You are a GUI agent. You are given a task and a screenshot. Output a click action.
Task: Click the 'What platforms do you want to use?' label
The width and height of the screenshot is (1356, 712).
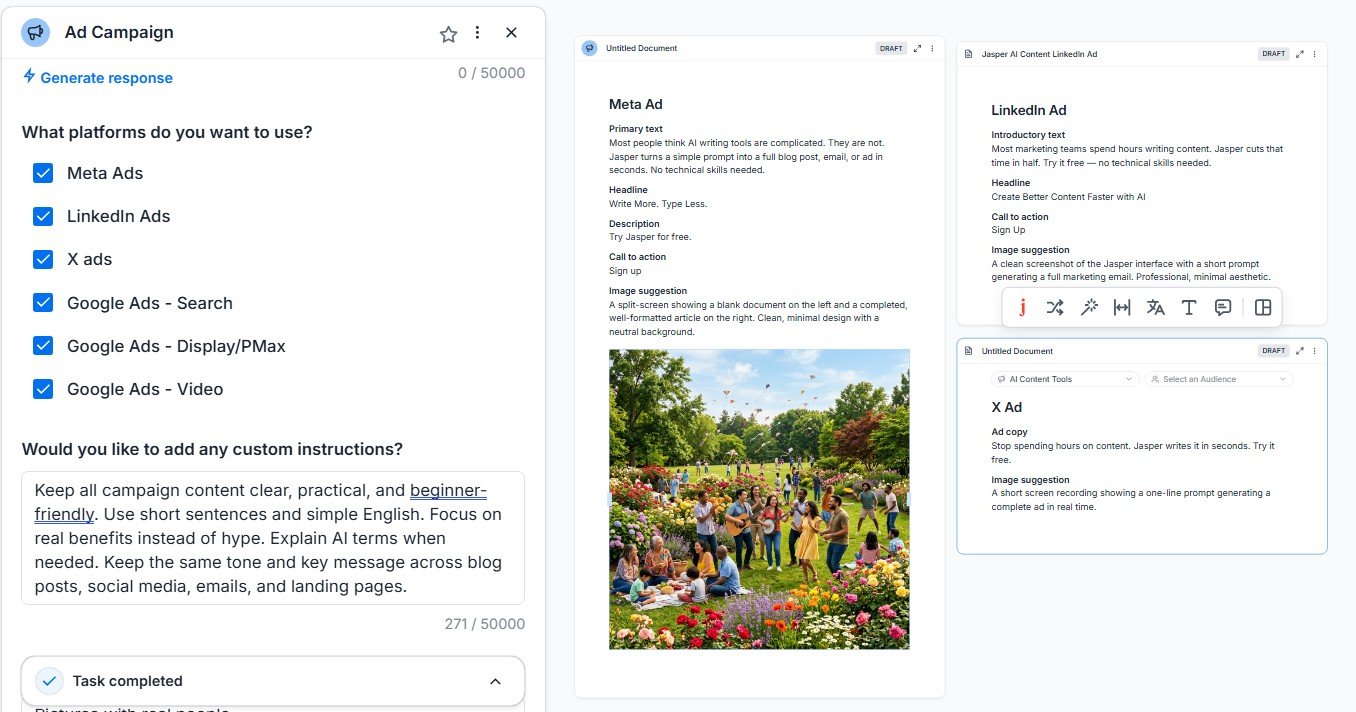(167, 132)
